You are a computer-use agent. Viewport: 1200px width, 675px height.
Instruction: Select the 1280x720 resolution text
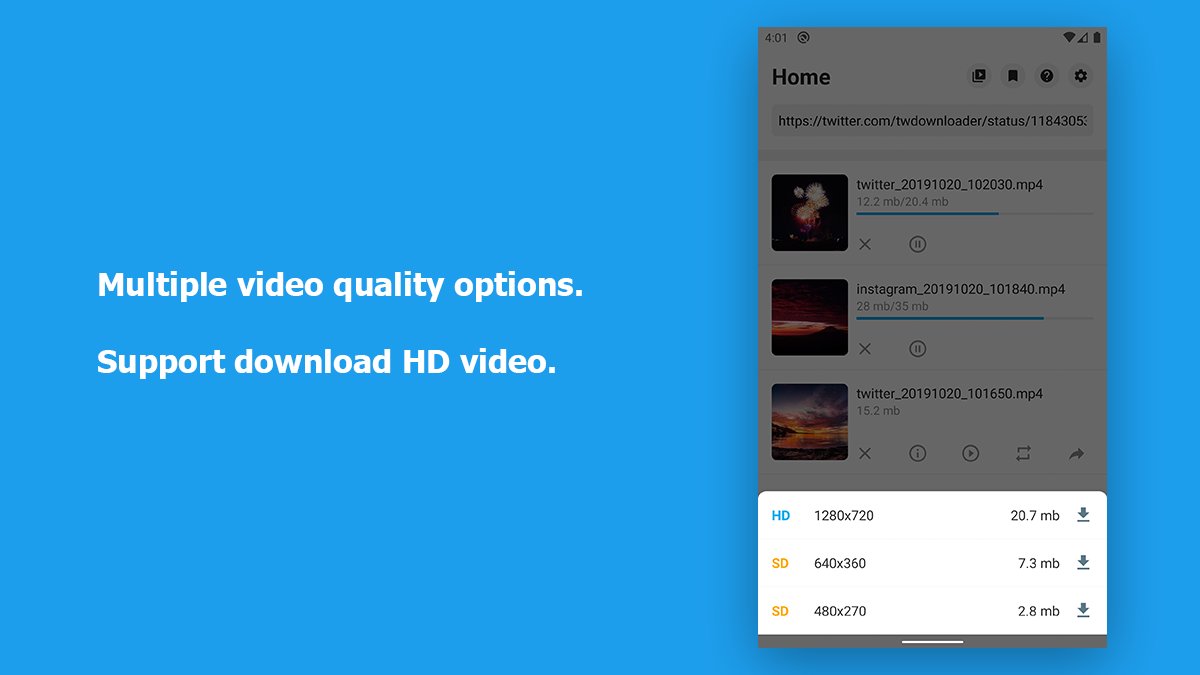click(x=844, y=516)
